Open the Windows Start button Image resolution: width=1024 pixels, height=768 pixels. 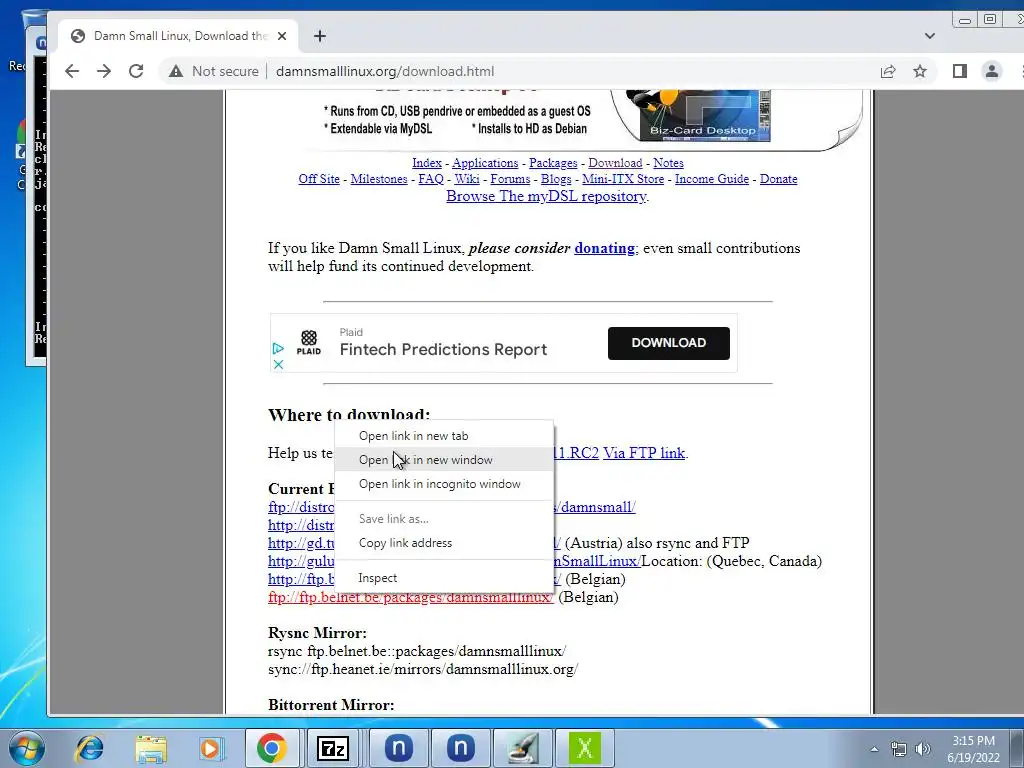click(x=26, y=748)
